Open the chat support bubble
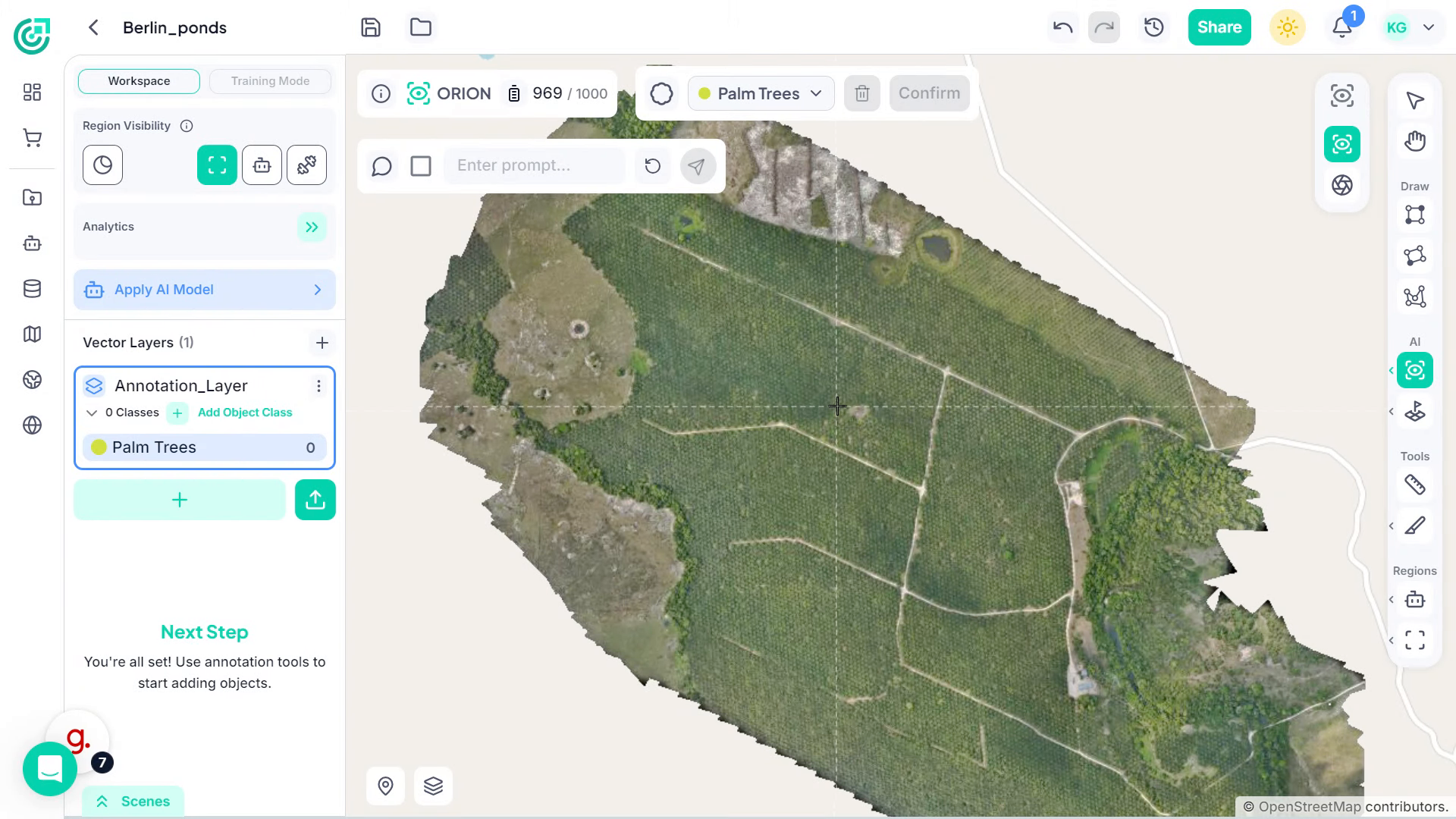This screenshot has width=1456, height=819. pos(50,769)
